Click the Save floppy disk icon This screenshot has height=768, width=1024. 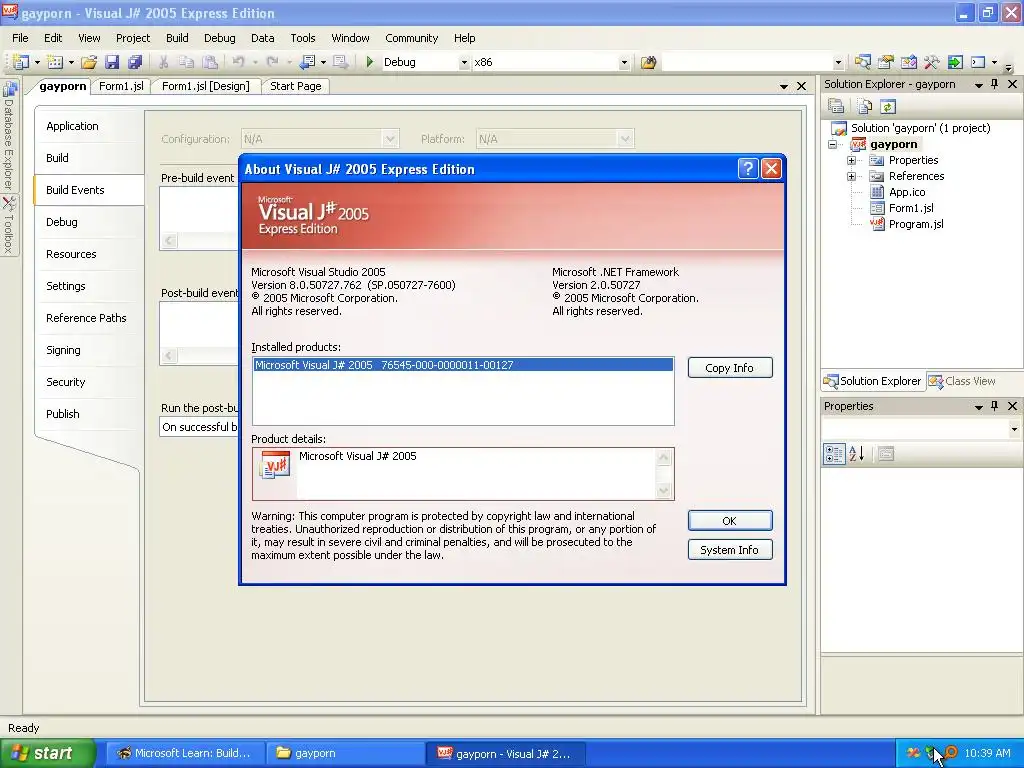pos(112,62)
